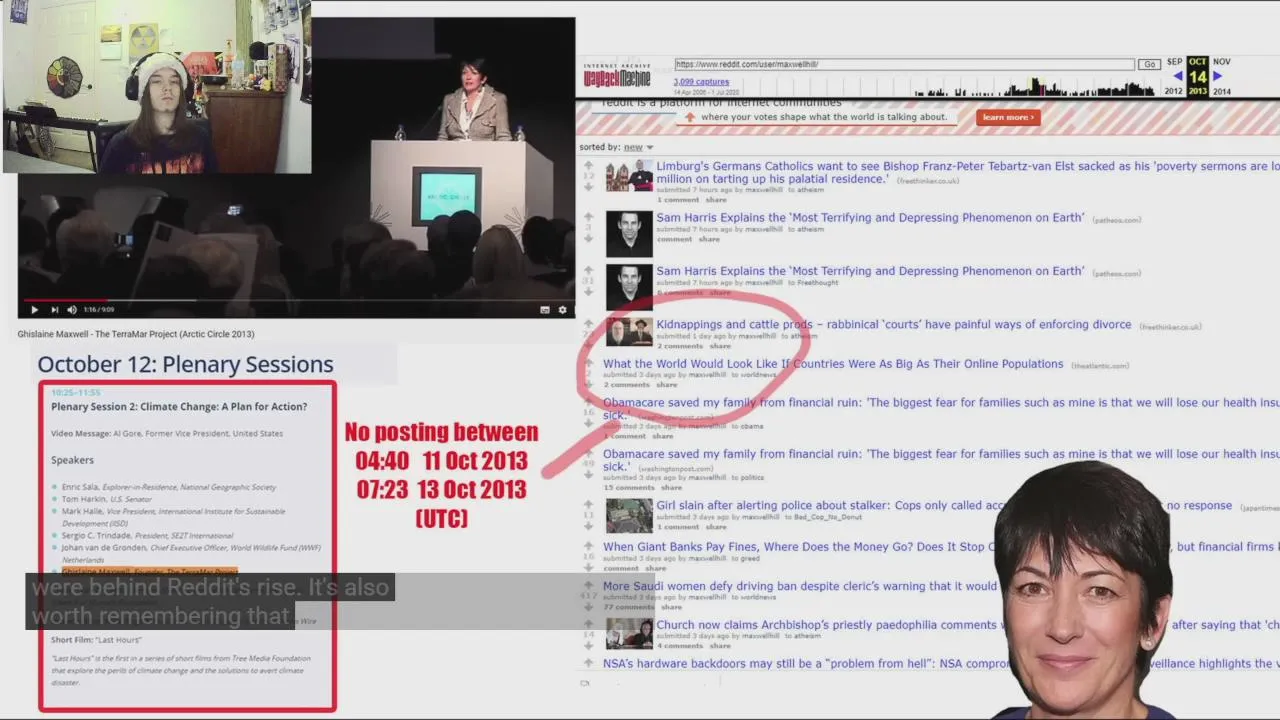The width and height of the screenshot is (1280, 720).
Task: Toggle captions icon beside settings gear
Action: pos(545,310)
